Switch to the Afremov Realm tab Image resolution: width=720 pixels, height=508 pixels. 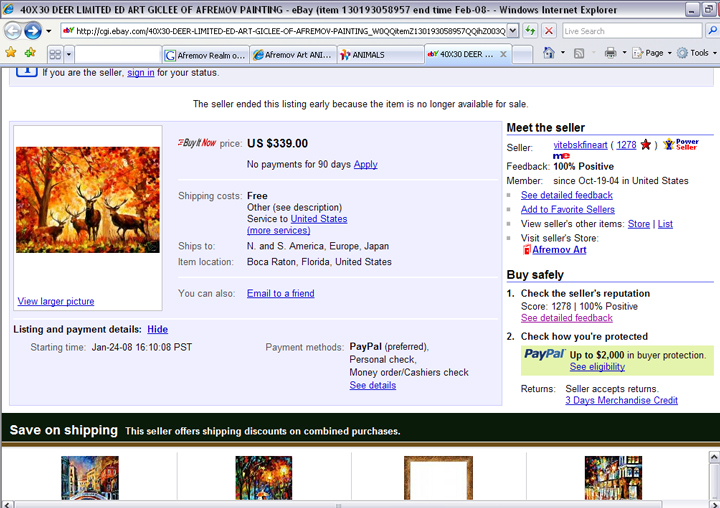206,55
